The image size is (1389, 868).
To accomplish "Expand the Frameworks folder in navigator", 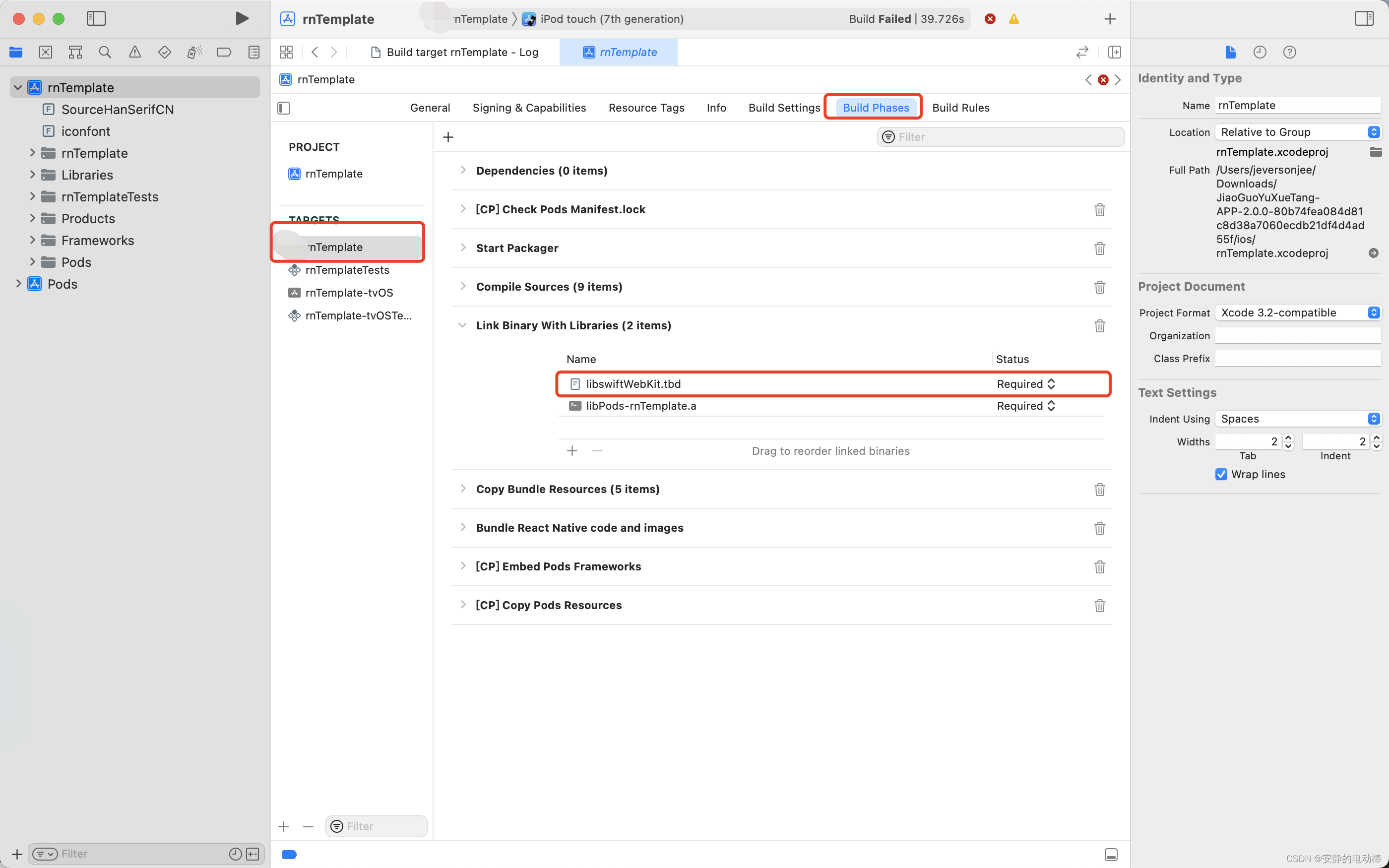I will [33, 240].
